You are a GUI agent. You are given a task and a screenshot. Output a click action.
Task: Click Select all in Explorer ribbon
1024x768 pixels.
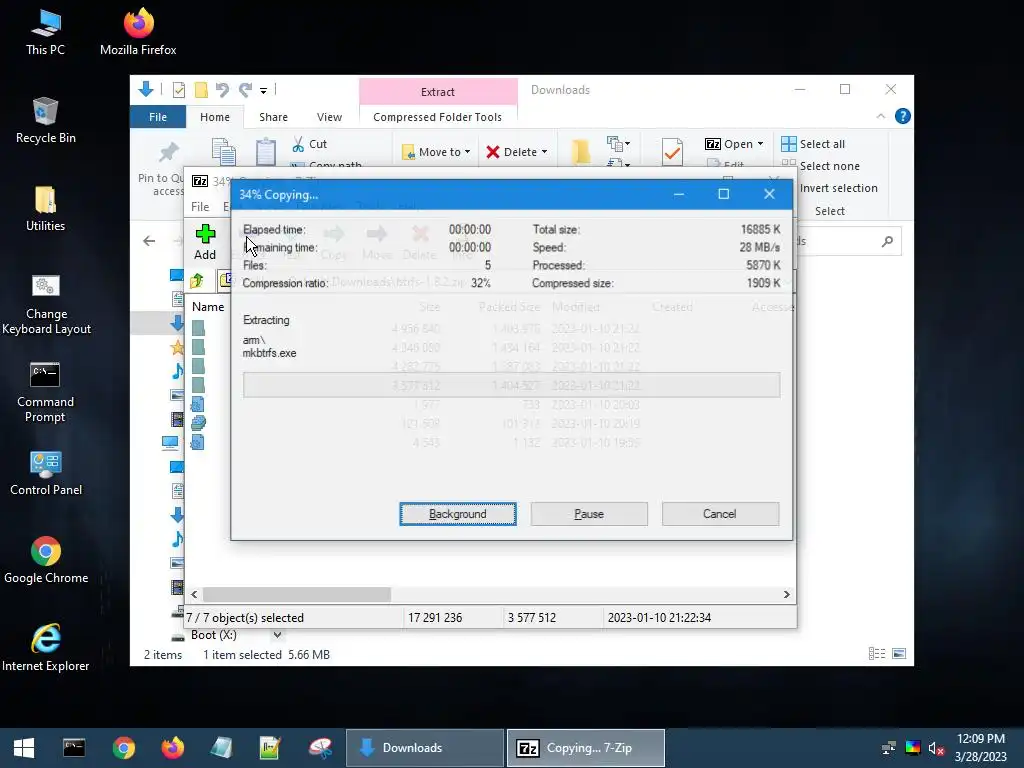[813, 144]
